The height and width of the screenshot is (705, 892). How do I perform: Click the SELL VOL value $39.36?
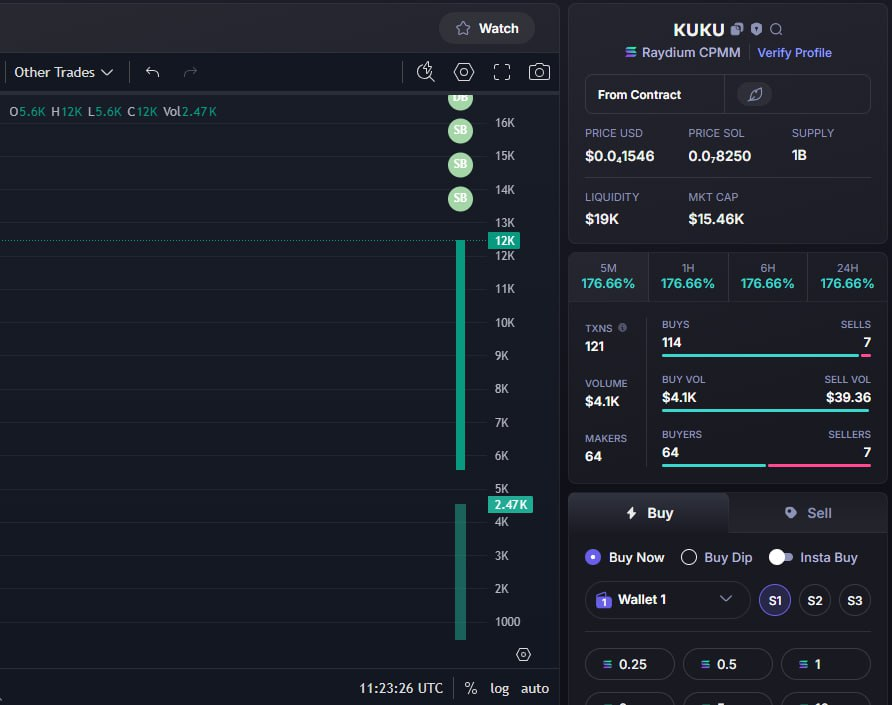pyautogui.click(x=848, y=398)
